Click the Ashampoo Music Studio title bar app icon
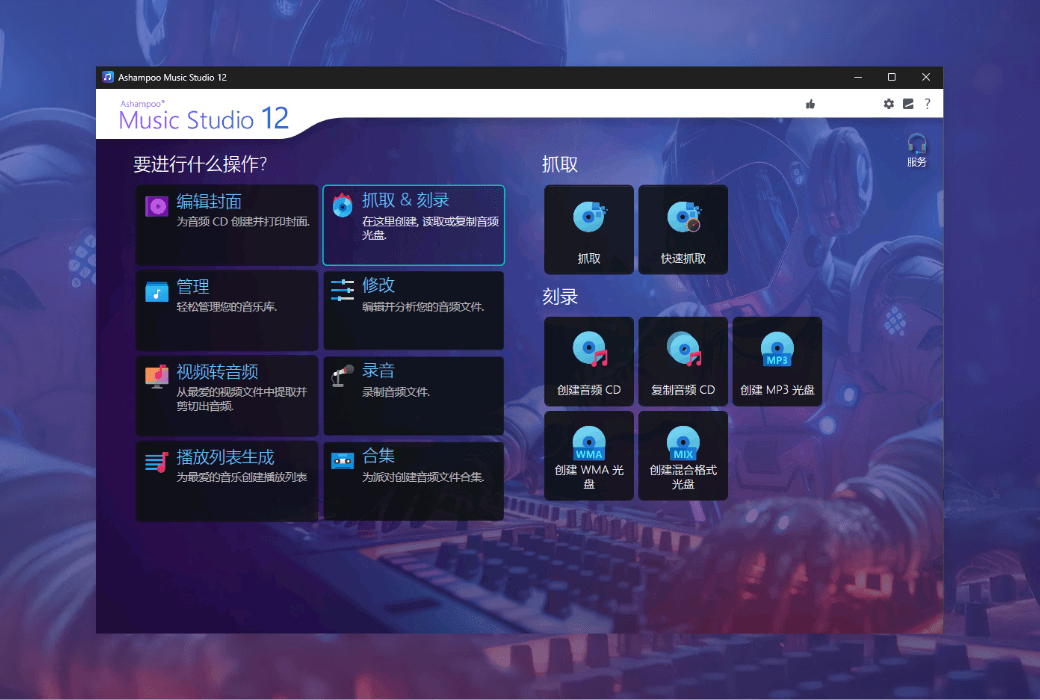Image resolution: width=1040 pixels, height=700 pixels. (108, 77)
